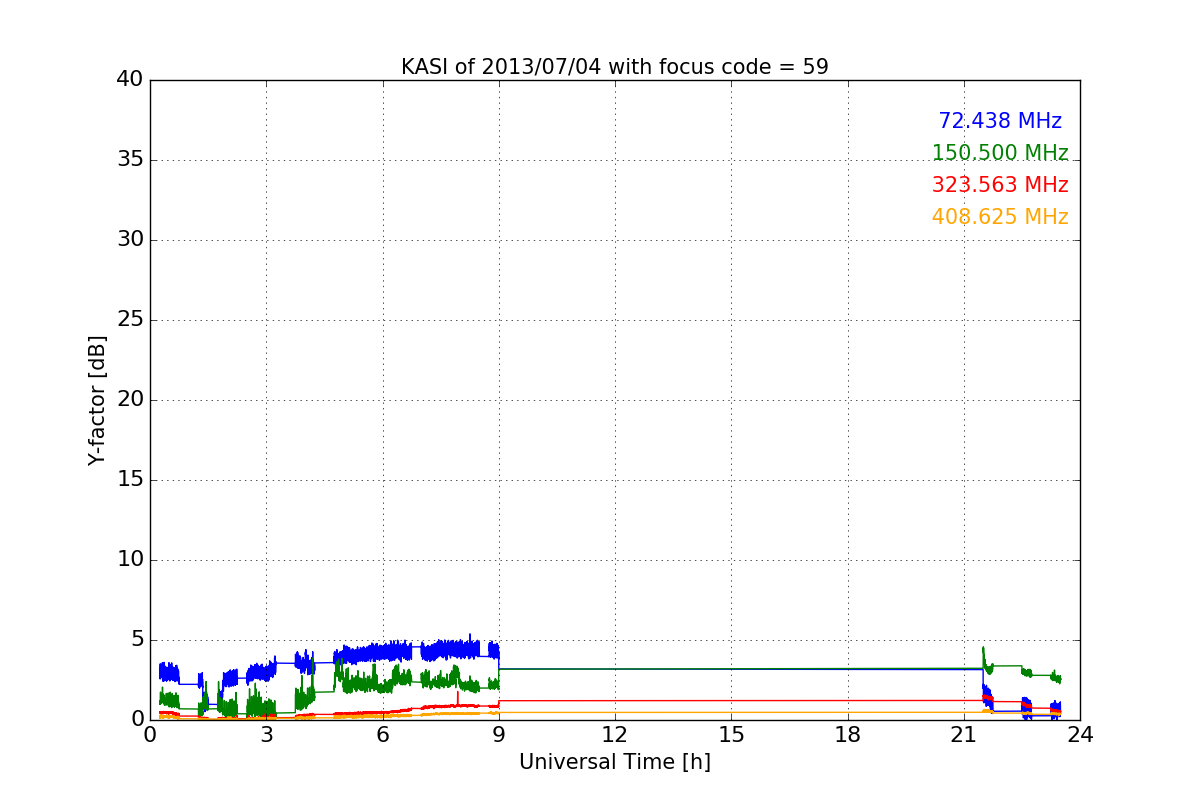Select the 323.563 MHz legend label
This screenshot has width=1200, height=800.
click(1000, 185)
